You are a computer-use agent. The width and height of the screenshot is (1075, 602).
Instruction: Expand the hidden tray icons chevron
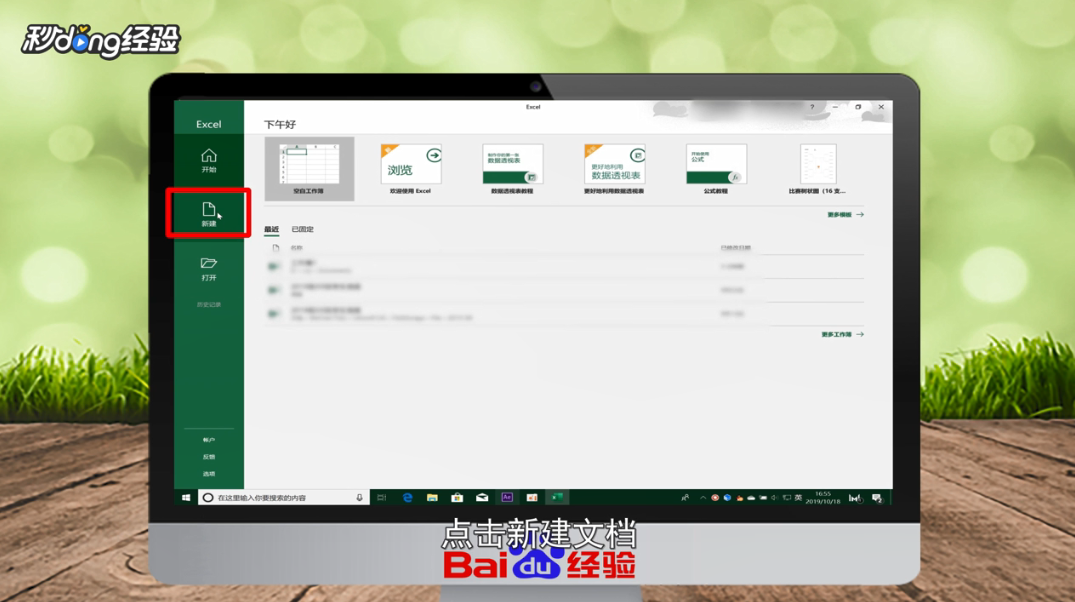703,498
